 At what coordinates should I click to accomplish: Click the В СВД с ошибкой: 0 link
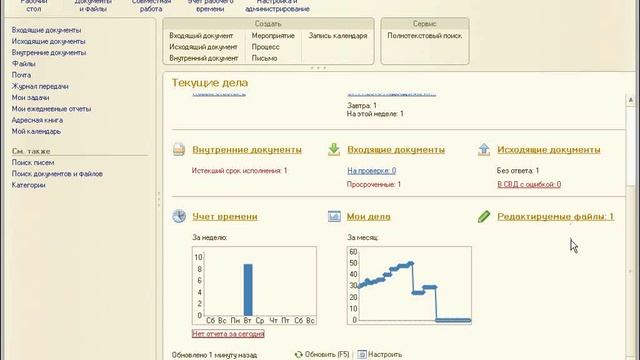[x=529, y=184]
